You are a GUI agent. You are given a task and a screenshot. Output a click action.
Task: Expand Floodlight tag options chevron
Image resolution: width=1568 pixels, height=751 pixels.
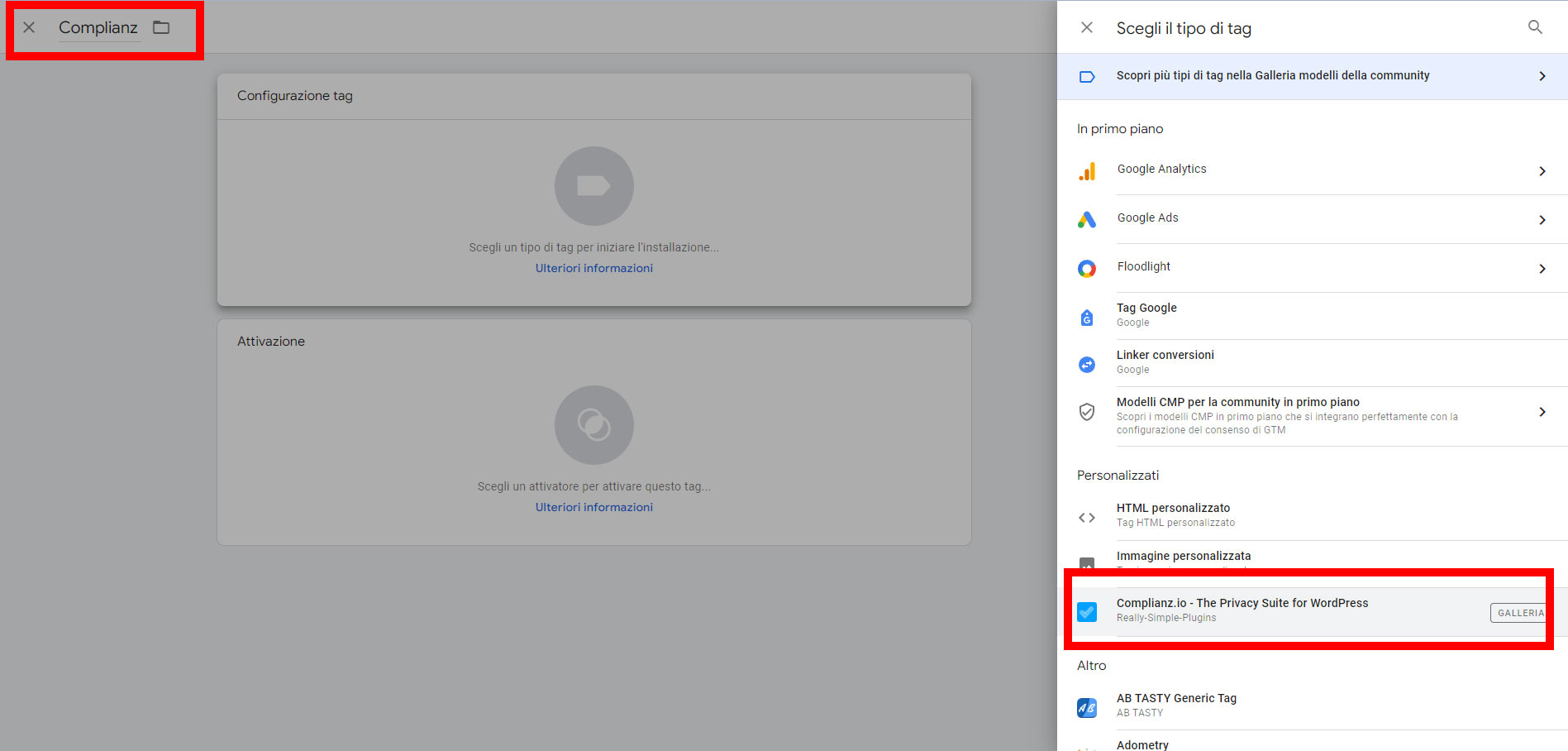point(1542,269)
